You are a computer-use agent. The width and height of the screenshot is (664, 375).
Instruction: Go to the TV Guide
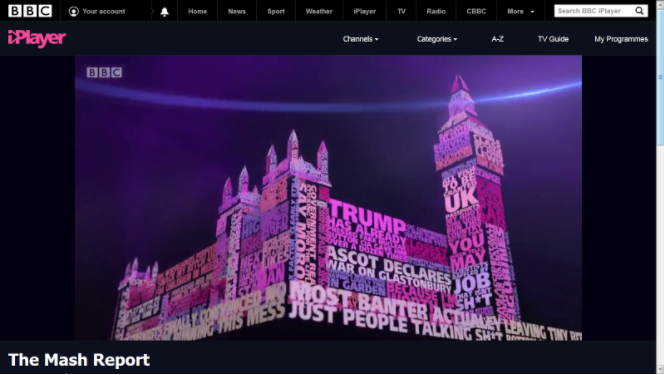[553, 39]
